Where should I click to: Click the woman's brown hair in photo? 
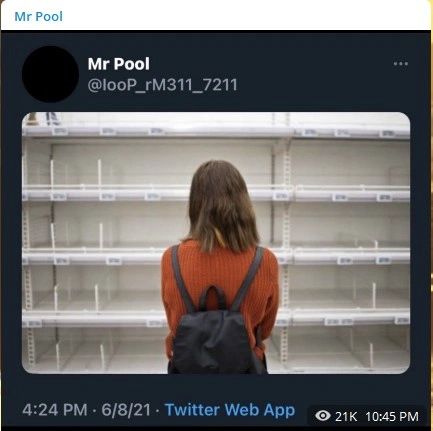click(x=220, y=207)
